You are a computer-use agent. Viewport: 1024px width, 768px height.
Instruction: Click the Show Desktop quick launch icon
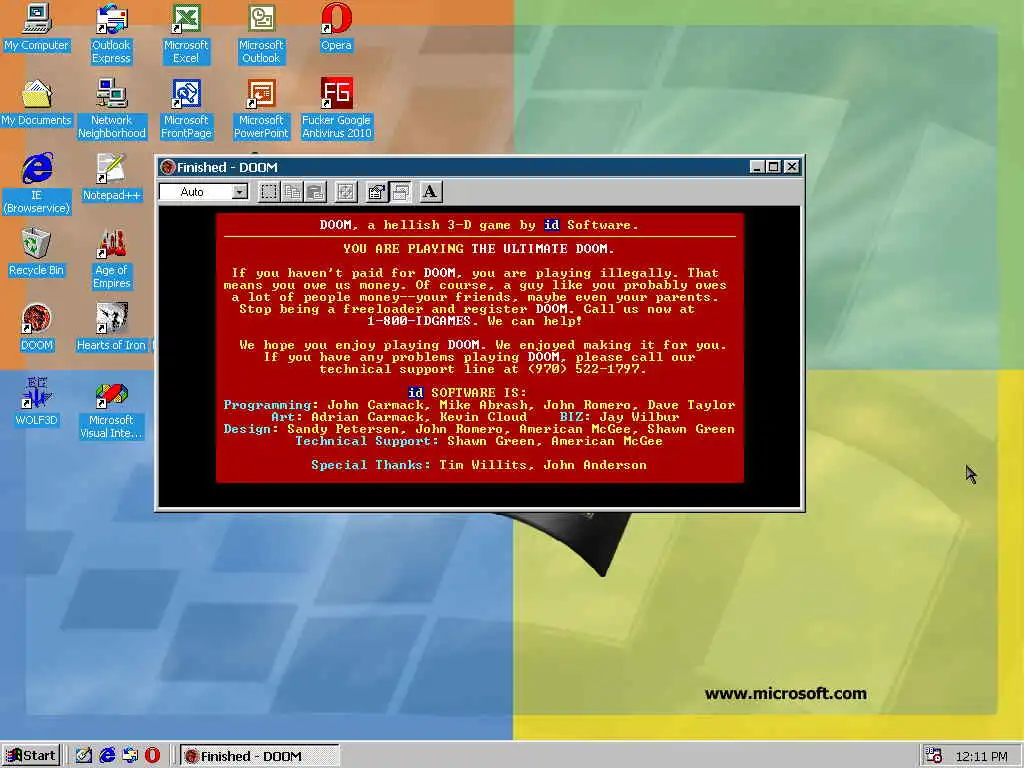(83, 756)
